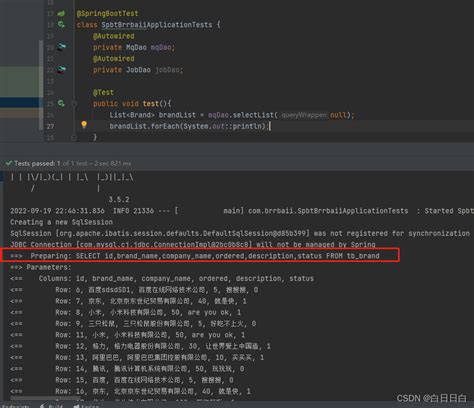The height and width of the screenshot is (408, 474).
Task: Click the first @Autowired annotation above MqDao
Action: [114, 36]
